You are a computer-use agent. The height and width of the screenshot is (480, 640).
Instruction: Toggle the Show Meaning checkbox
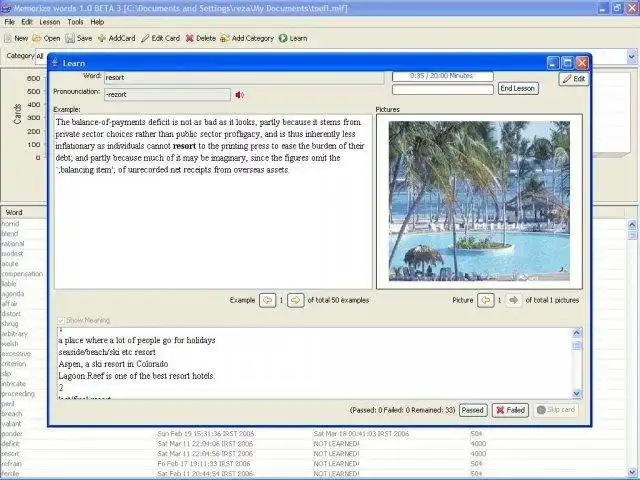pos(61,320)
